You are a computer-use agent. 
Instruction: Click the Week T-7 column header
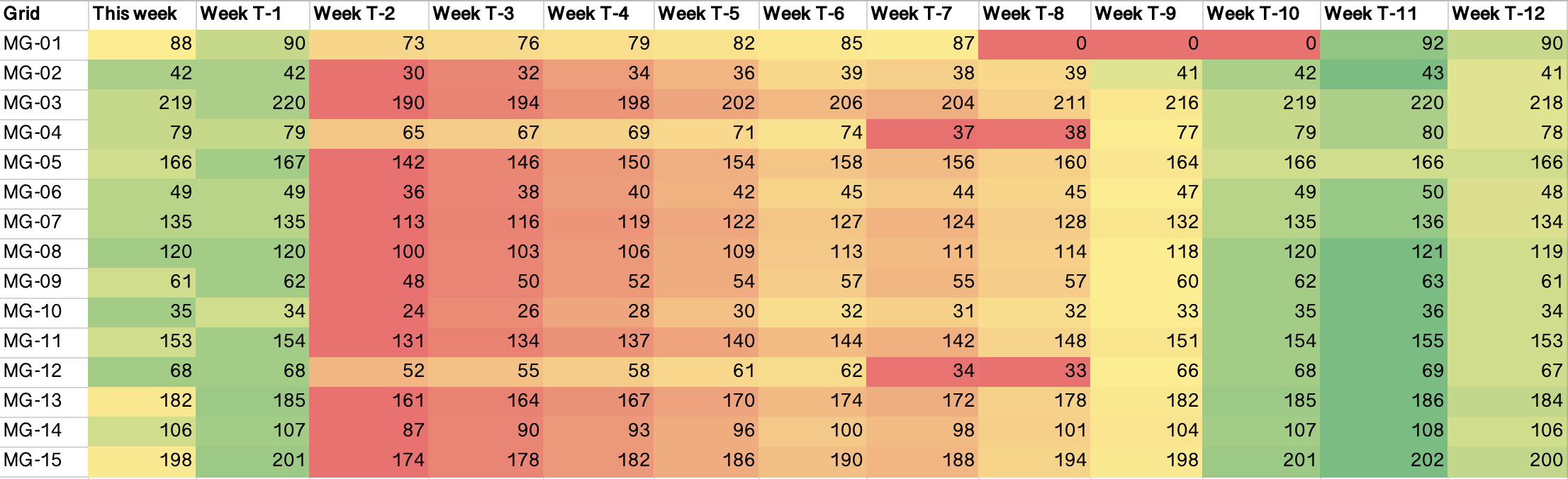[922, 14]
